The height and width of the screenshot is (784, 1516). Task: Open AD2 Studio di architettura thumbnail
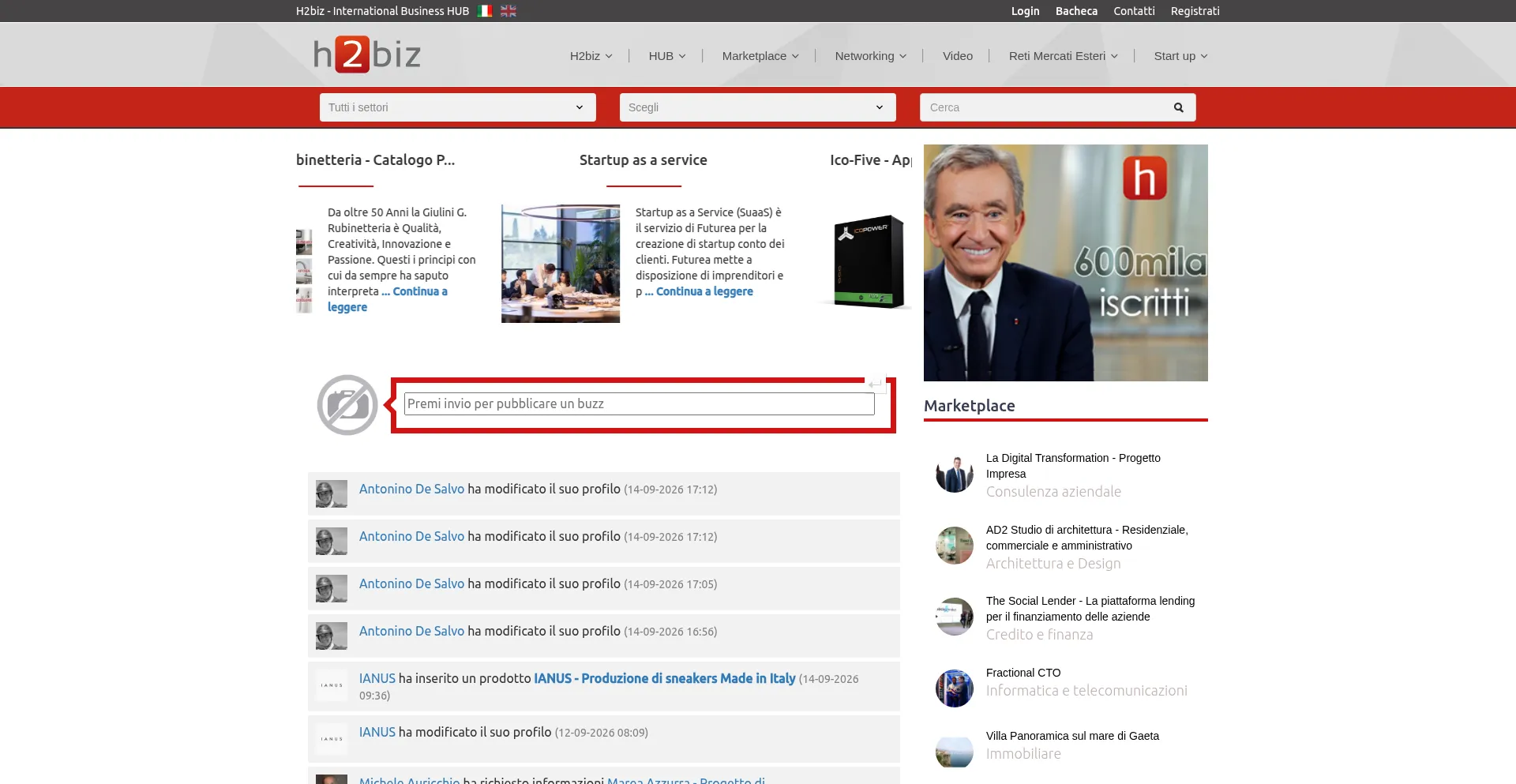click(x=955, y=546)
